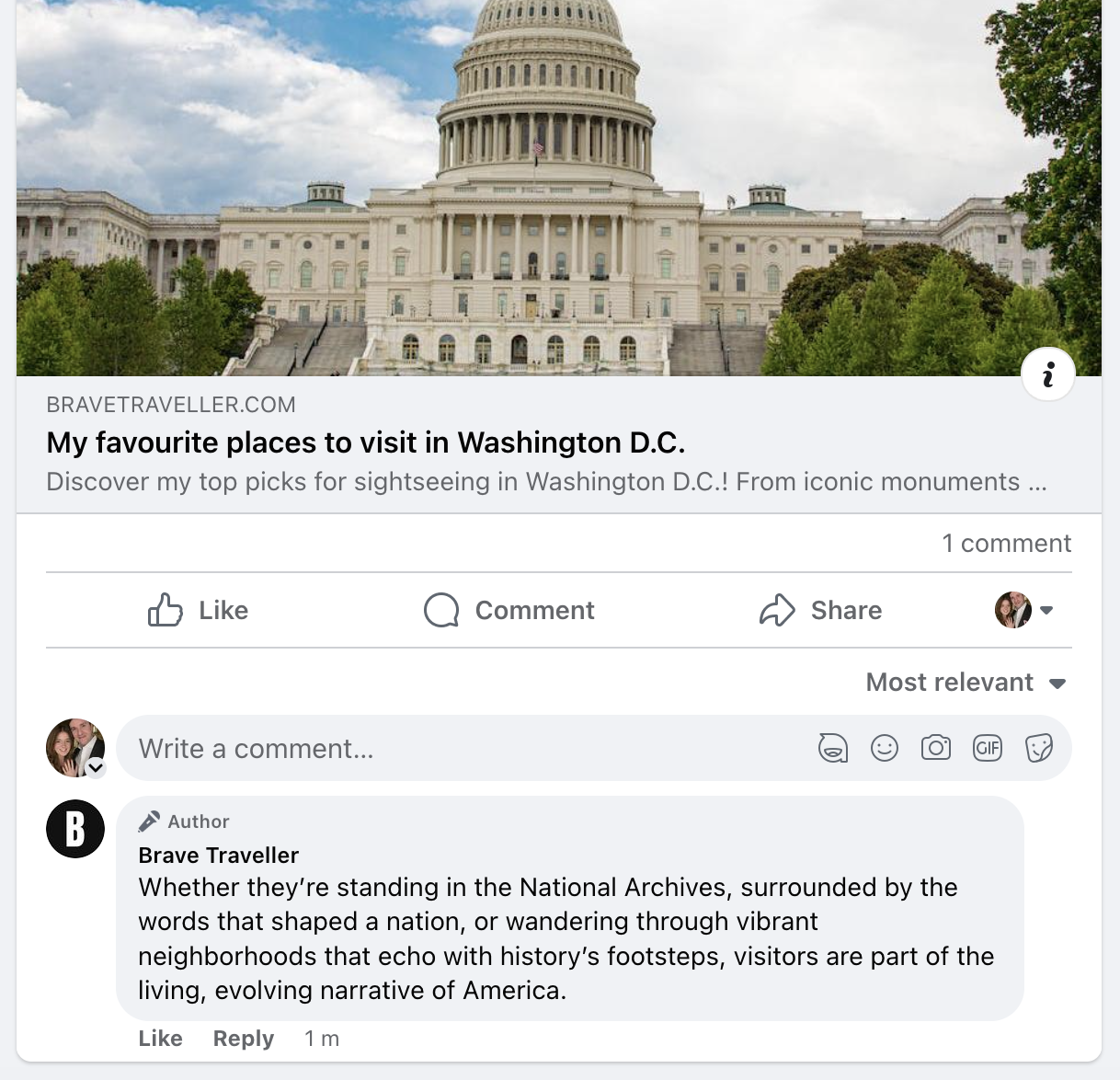This screenshot has width=1120, height=1080.
Task: Like the Brave Traveller comment
Action: [x=160, y=1039]
